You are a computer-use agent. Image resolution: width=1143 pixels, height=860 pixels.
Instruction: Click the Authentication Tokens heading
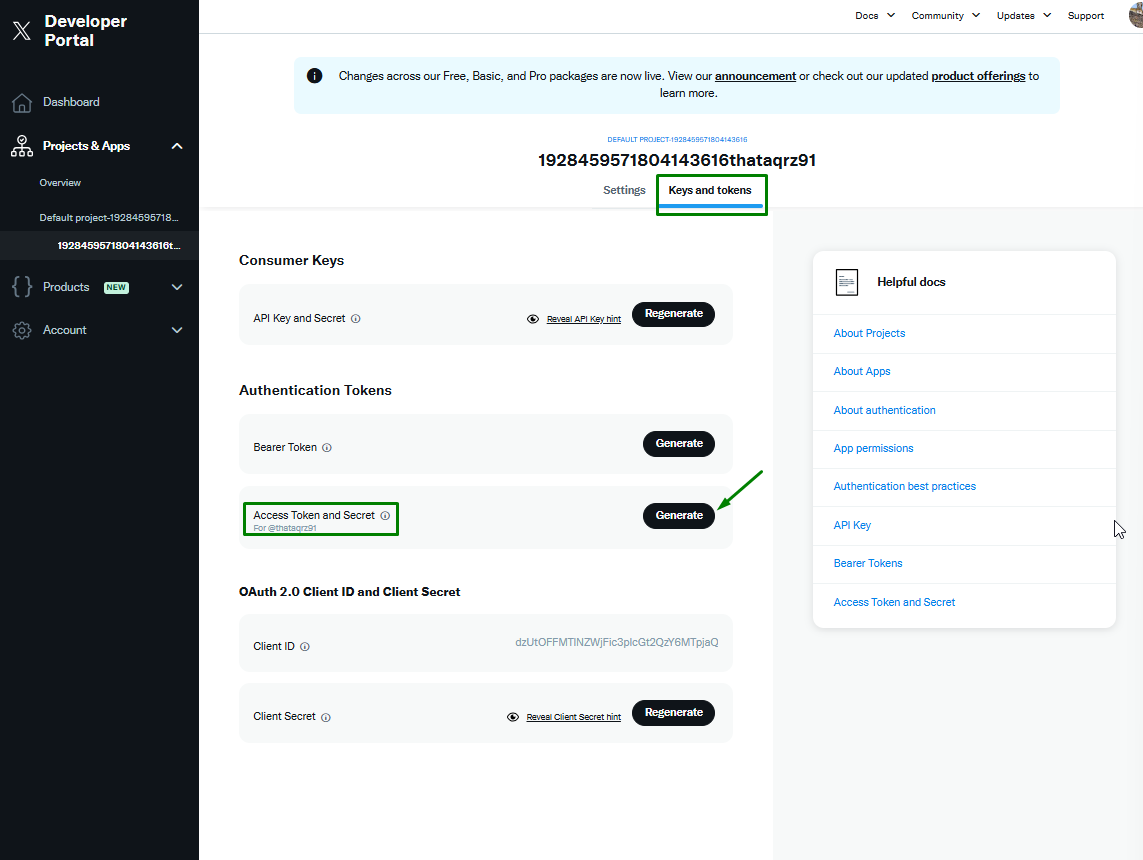tap(315, 390)
